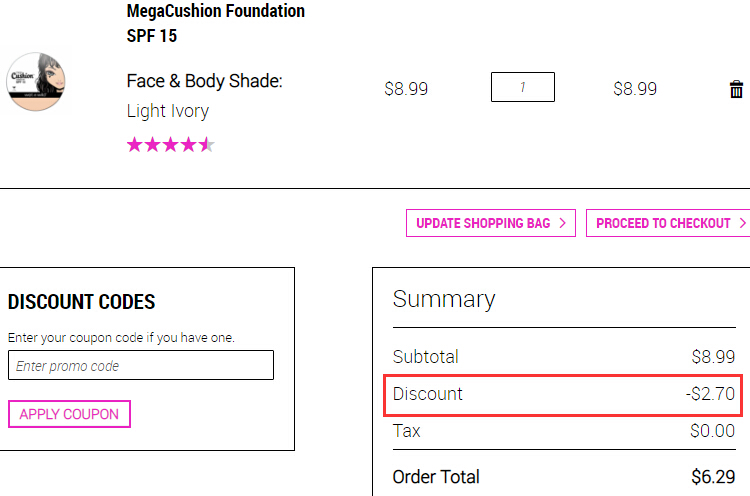Apply the coupon with APPLY COUPON button

pos(69,414)
